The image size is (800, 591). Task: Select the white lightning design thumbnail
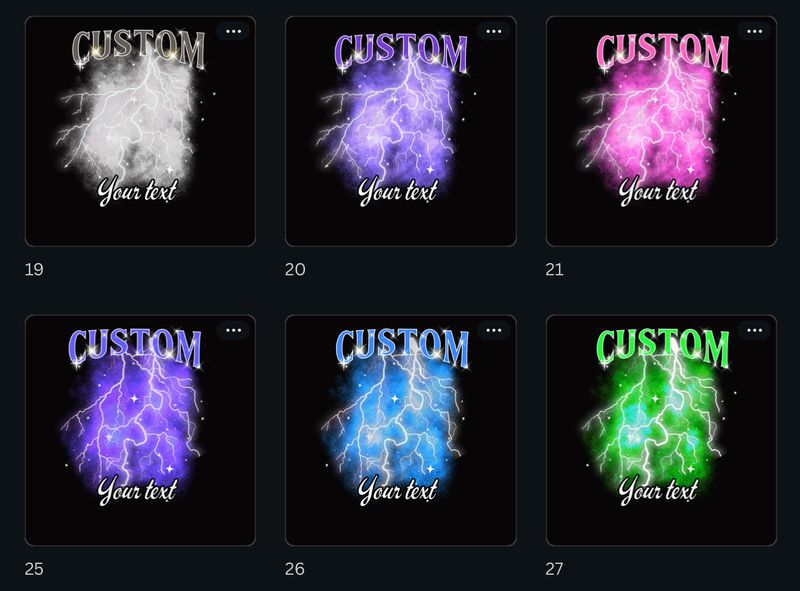[140, 132]
